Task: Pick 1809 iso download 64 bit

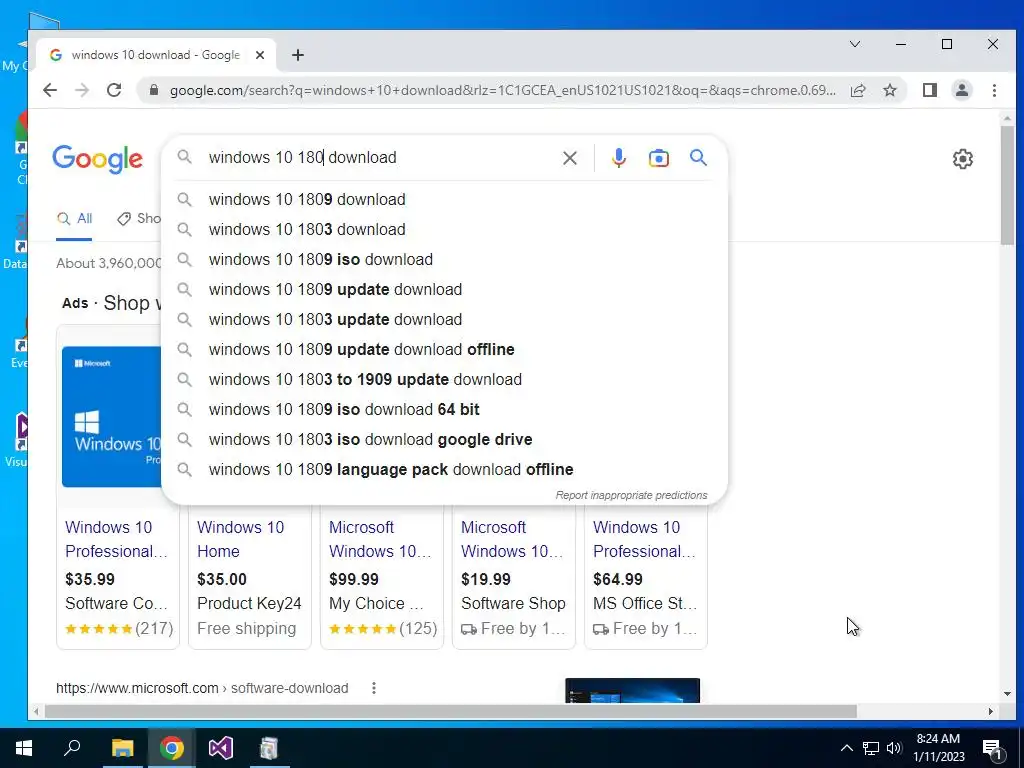Action: 444,409
